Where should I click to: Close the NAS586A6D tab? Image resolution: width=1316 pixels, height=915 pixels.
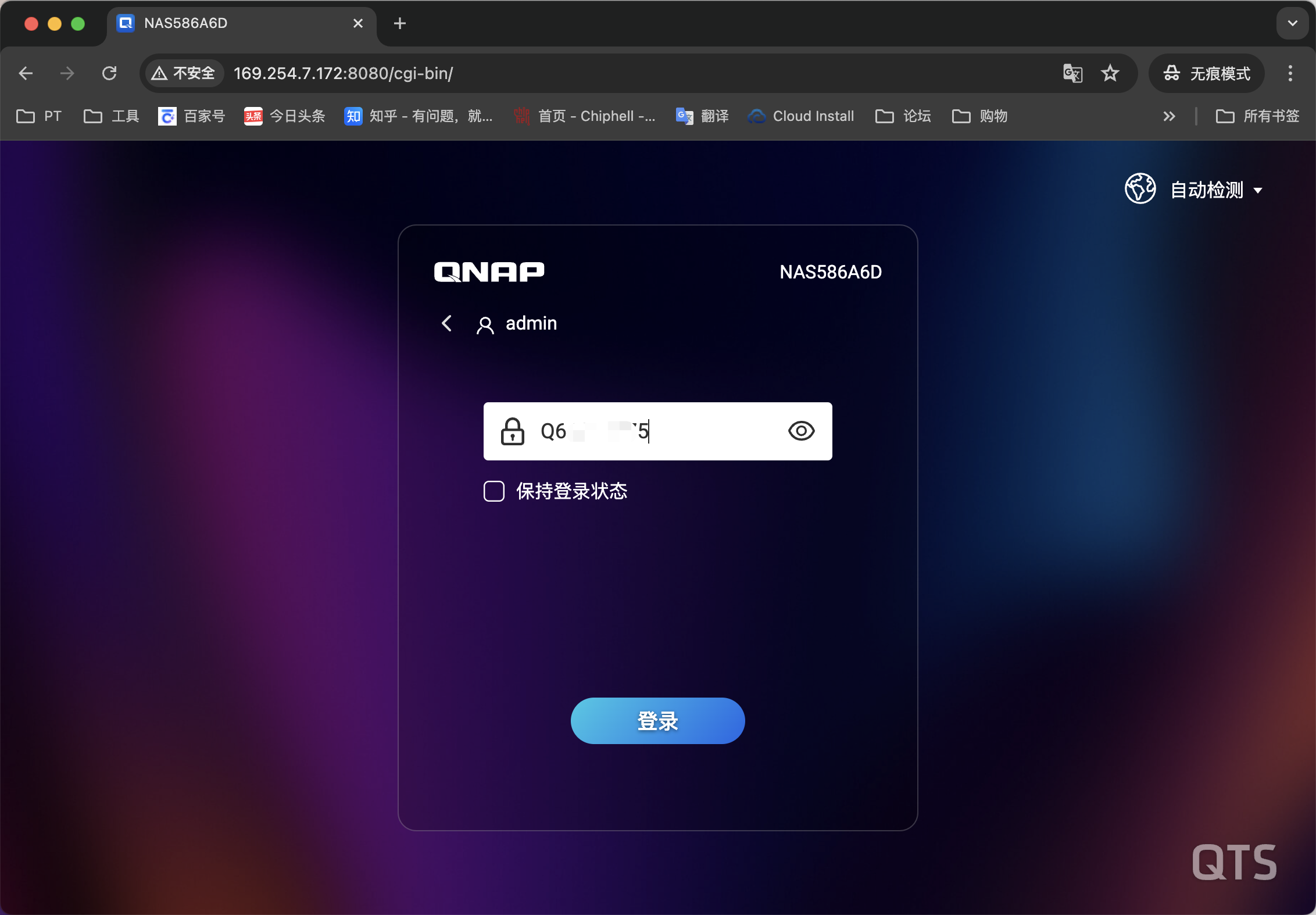(358, 23)
